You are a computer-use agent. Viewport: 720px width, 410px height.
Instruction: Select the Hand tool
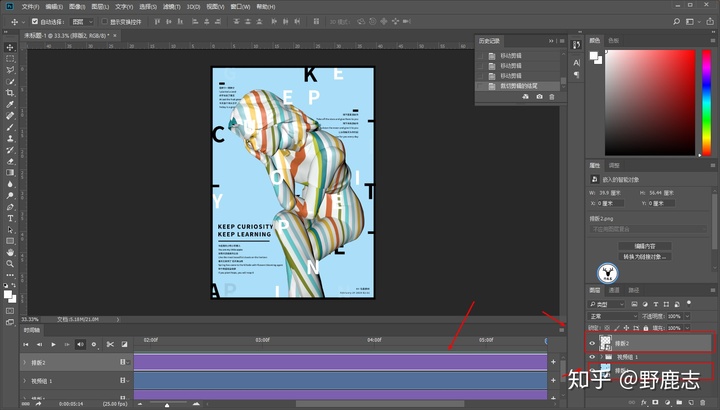pos(10,253)
